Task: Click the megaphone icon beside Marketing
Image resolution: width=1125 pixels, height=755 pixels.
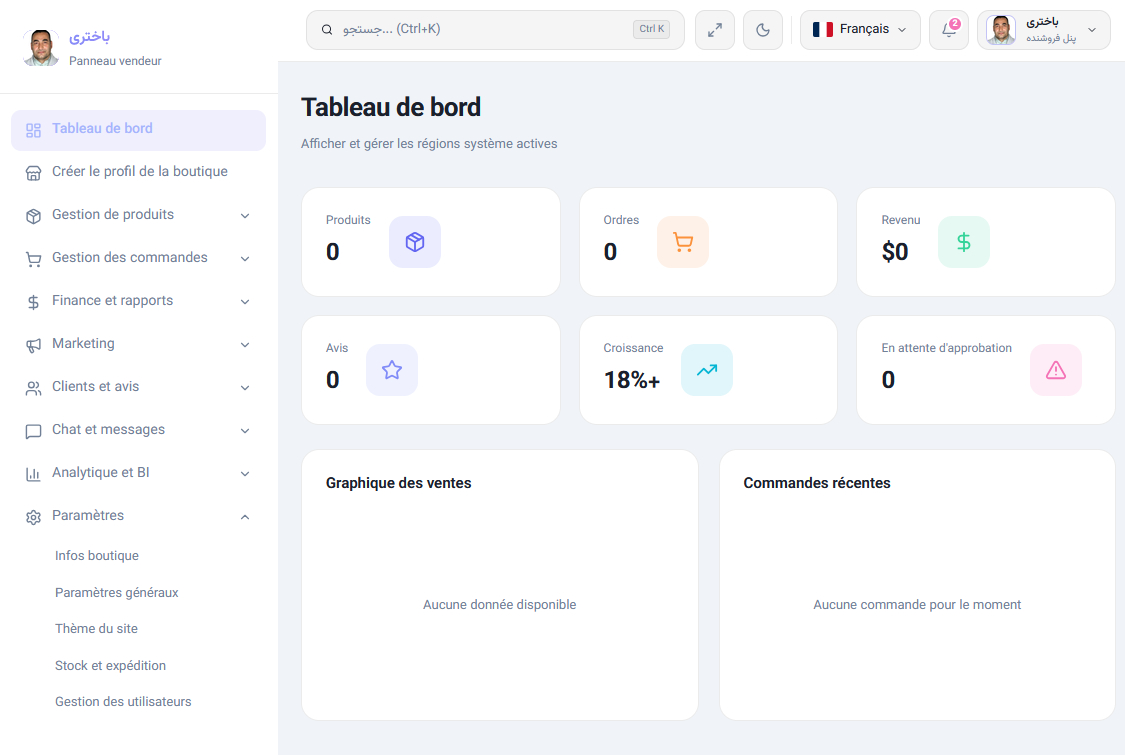Action: pos(33,345)
